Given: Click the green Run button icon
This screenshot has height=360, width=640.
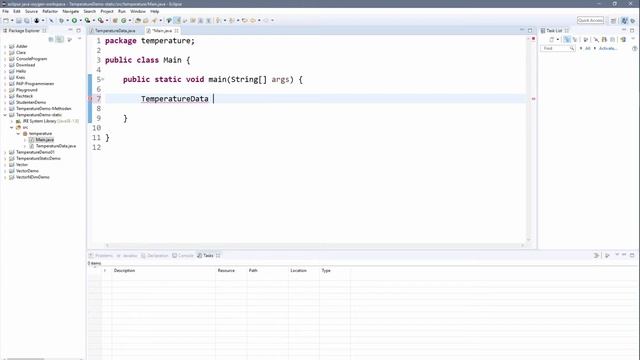Looking at the screenshot, I should [74, 20].
